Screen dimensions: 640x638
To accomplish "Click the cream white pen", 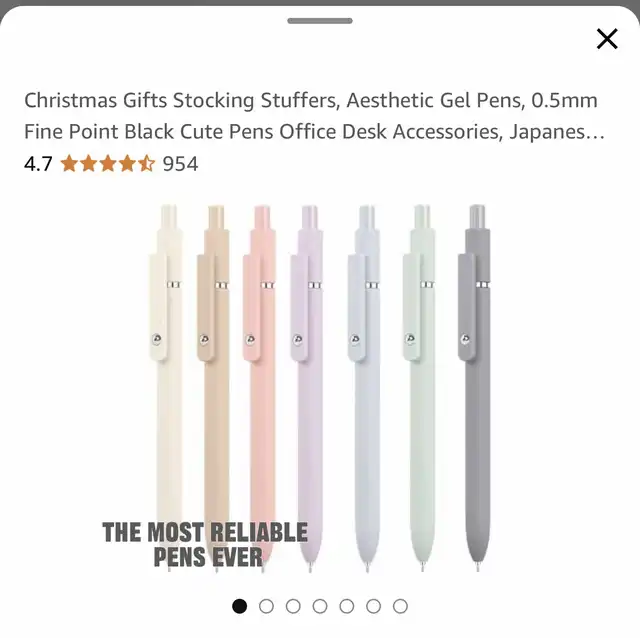I will click(167, 387).
